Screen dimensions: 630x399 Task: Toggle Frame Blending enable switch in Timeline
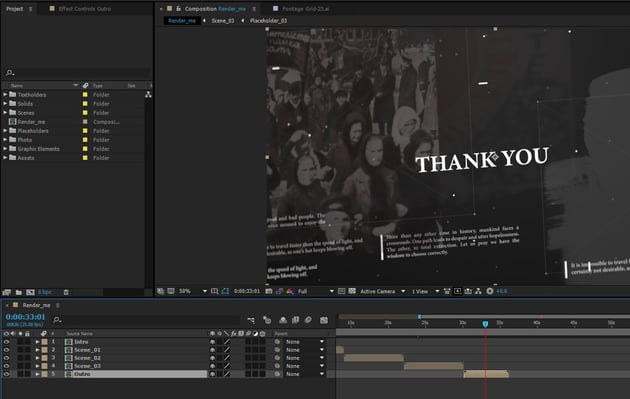coord(295,320)
